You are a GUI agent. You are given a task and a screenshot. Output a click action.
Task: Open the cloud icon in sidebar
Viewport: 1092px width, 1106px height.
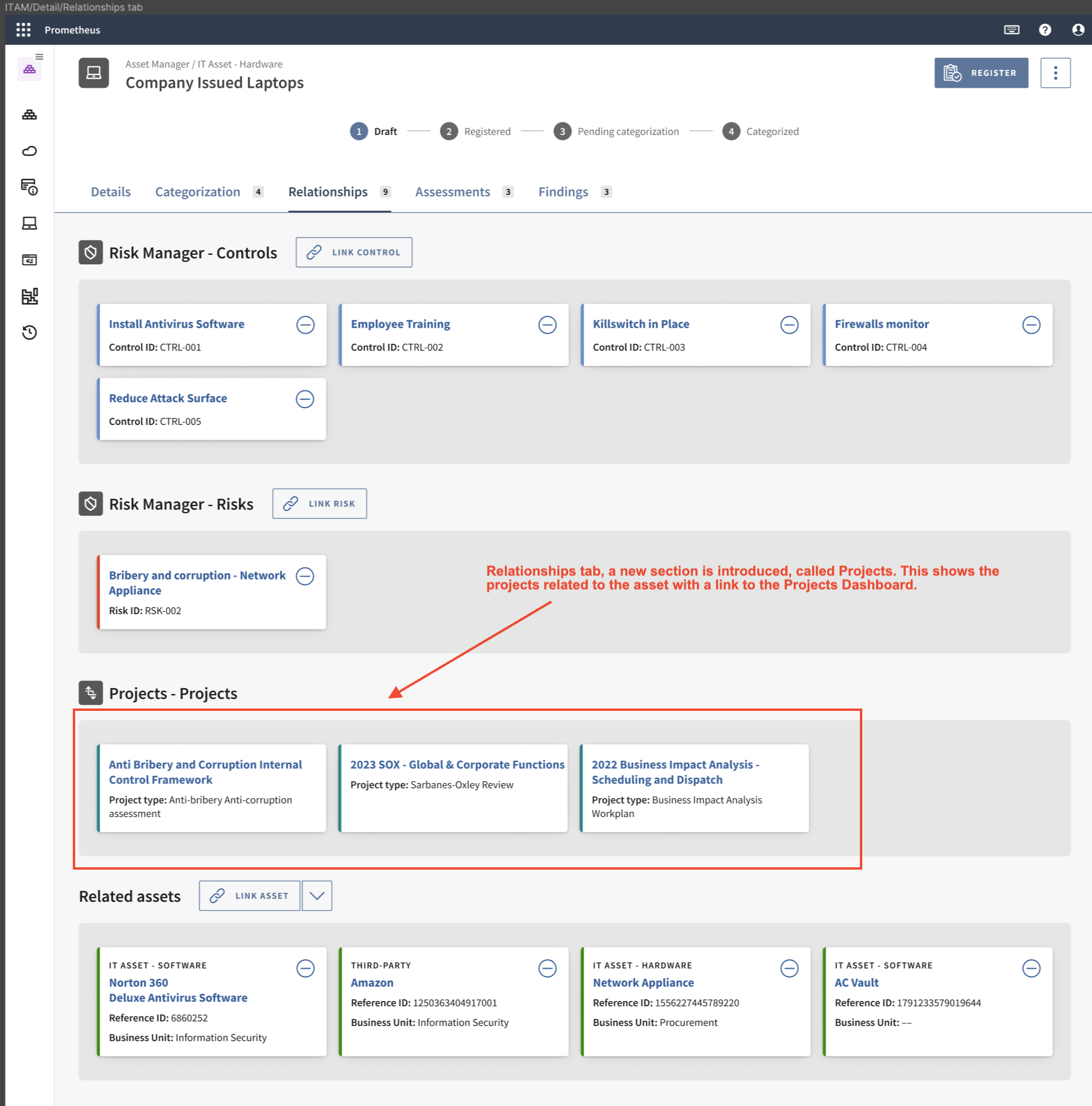[29, 151]
